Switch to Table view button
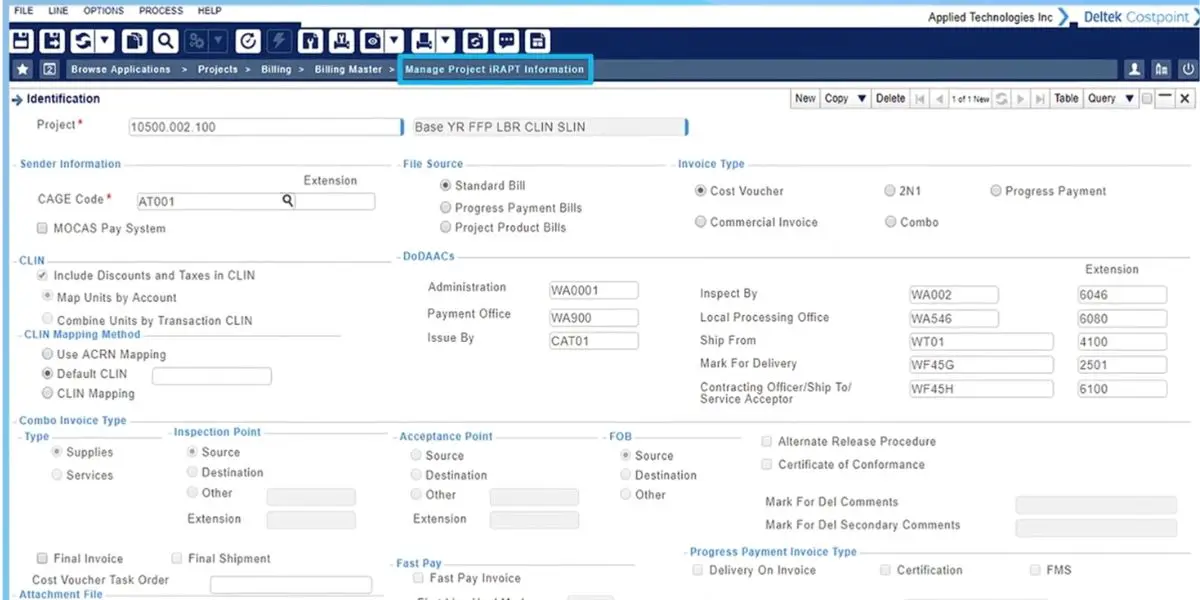1200x600 pixels. 1067,99
